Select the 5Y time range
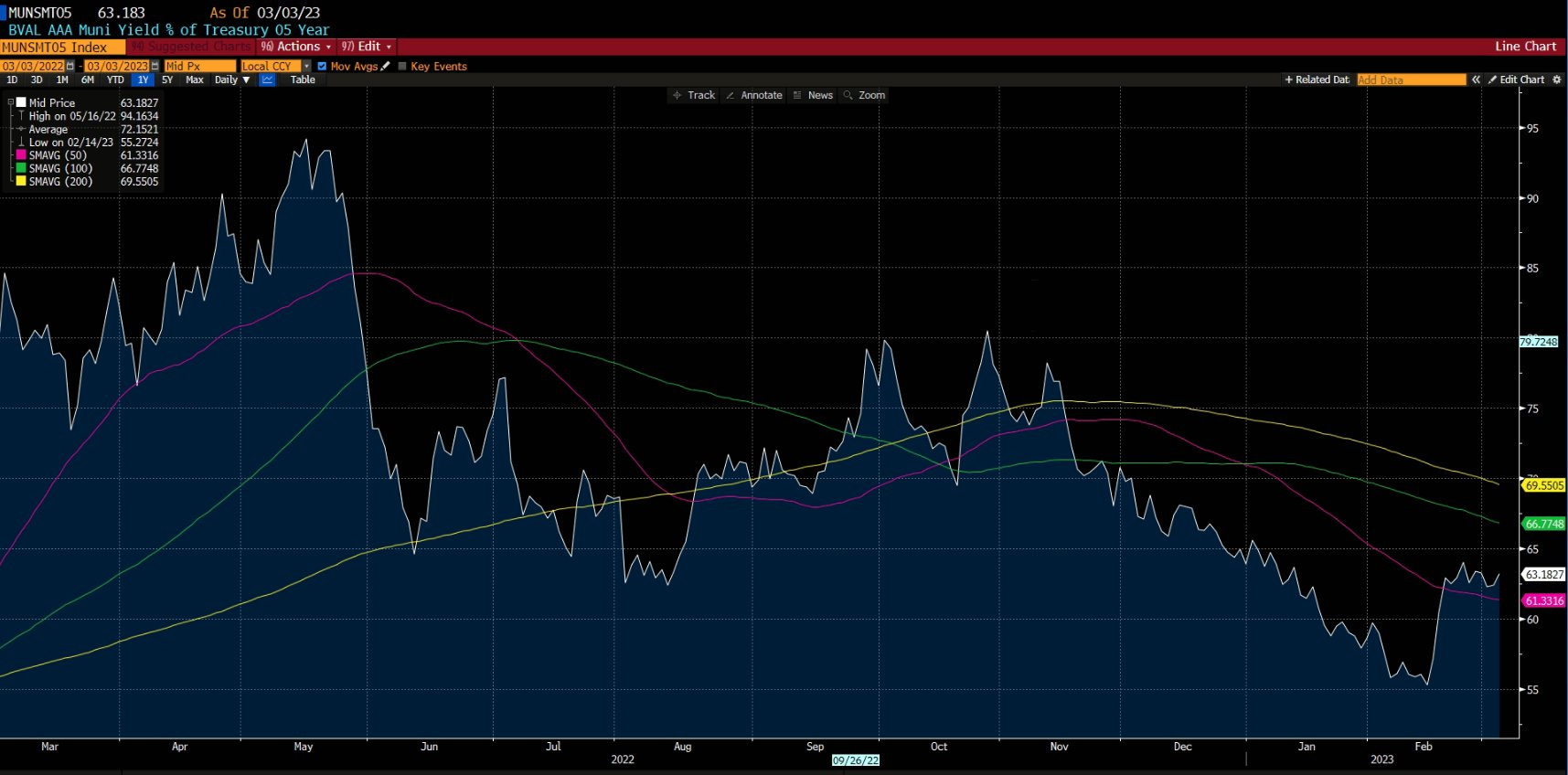This screenshot has width=1568, height=775. point(167,80)
